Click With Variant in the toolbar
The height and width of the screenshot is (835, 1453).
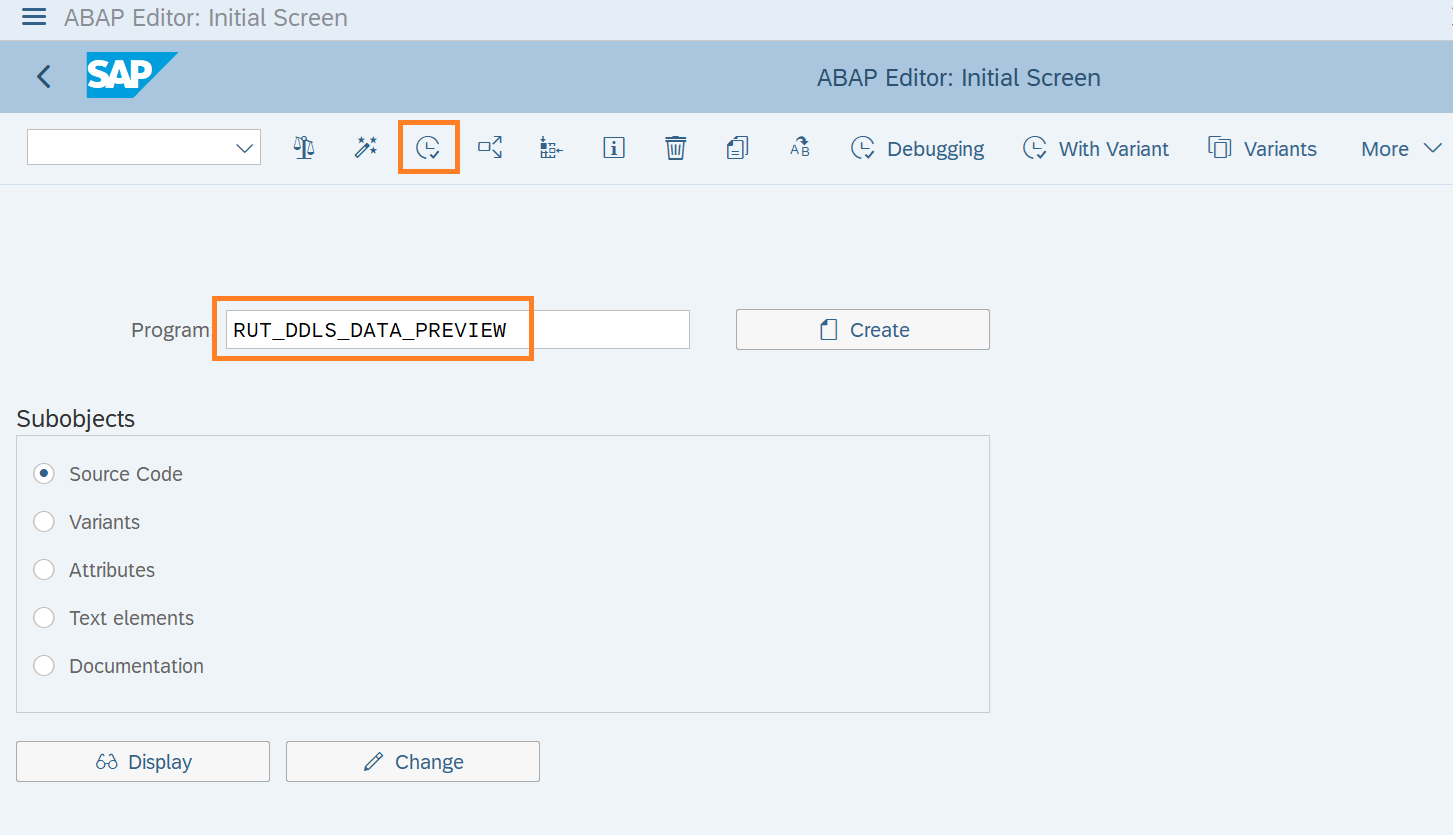pyautogui.click(x=1095, y=149)
